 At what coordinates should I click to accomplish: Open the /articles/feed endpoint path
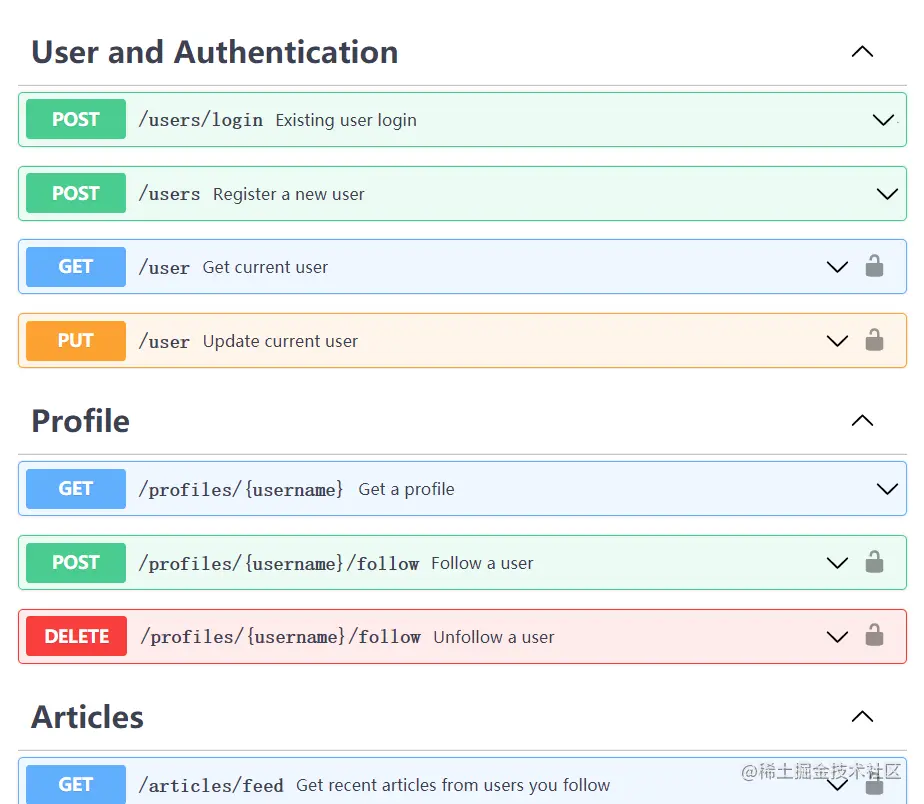pyautogui.click(x=211, y=785)
